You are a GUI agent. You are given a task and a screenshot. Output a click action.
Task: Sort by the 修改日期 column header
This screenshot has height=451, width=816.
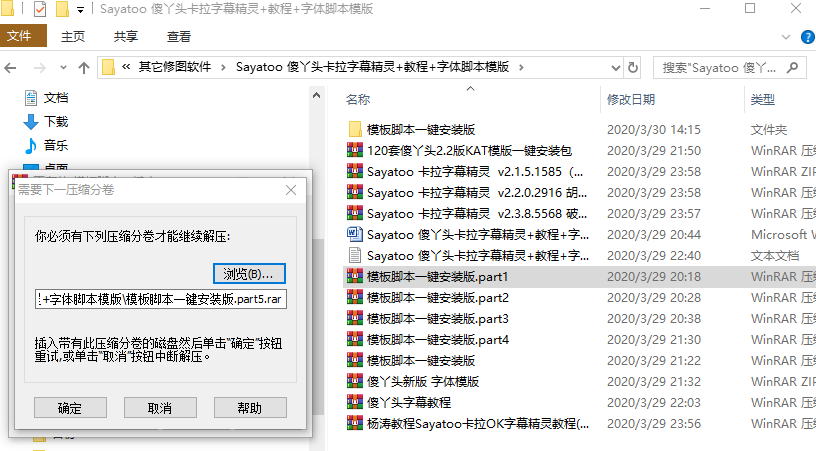pos(631,99)
